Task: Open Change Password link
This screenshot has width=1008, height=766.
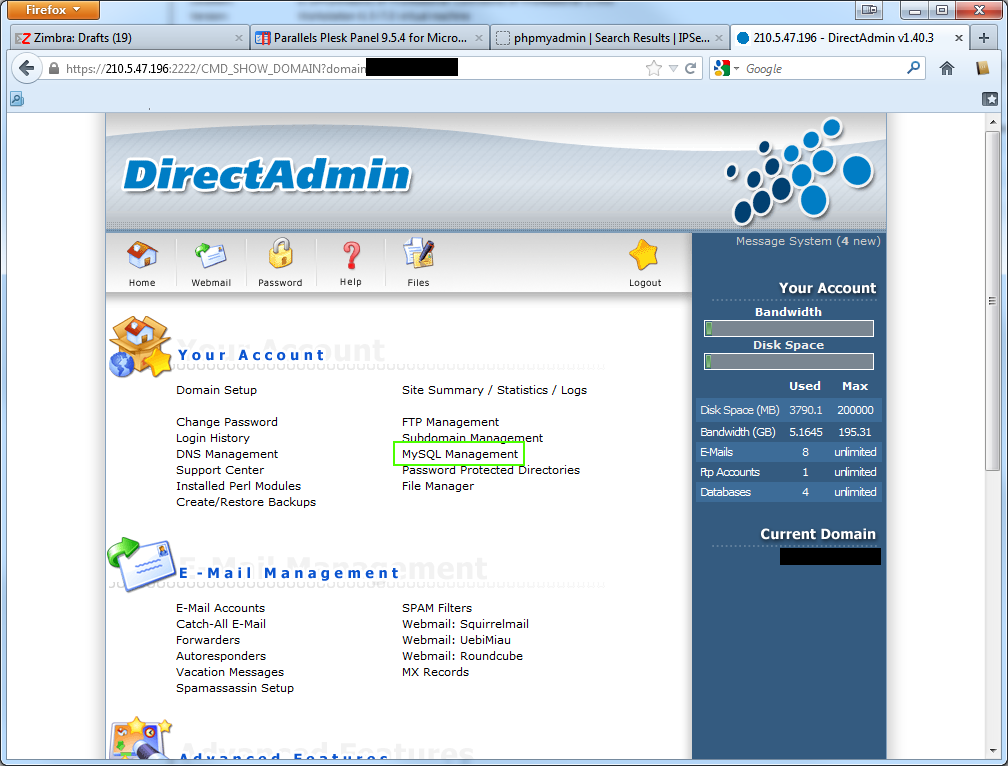Action: tap(227, 422)
